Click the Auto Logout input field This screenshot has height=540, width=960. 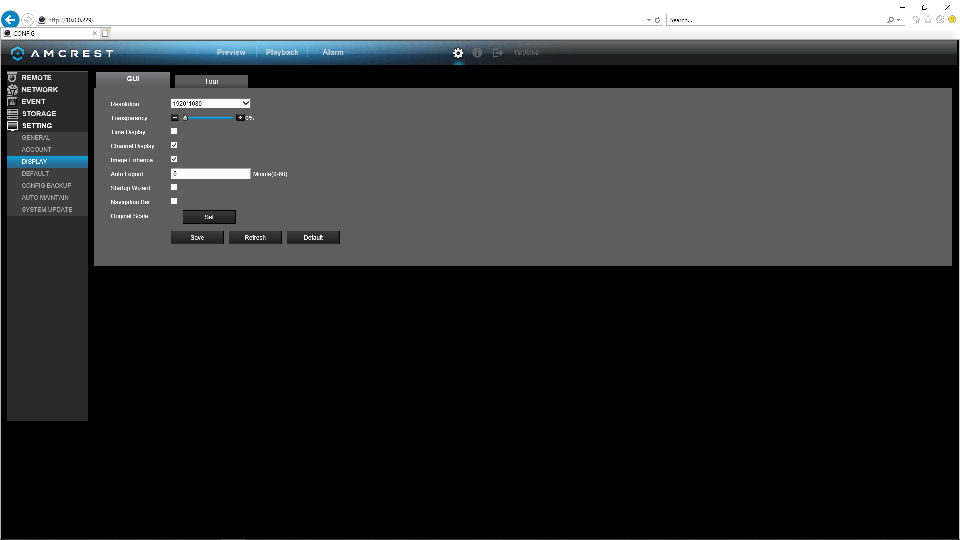(211, 174)
